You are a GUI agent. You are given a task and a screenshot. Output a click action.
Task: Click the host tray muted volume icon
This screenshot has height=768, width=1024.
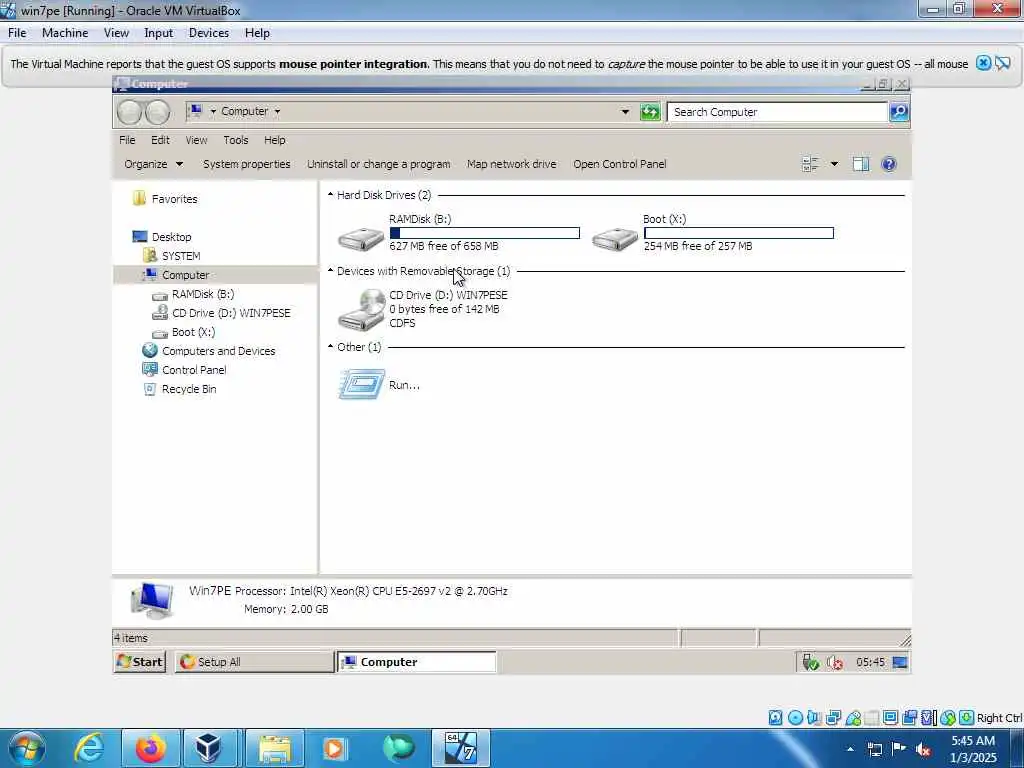[x=923, y=750]
